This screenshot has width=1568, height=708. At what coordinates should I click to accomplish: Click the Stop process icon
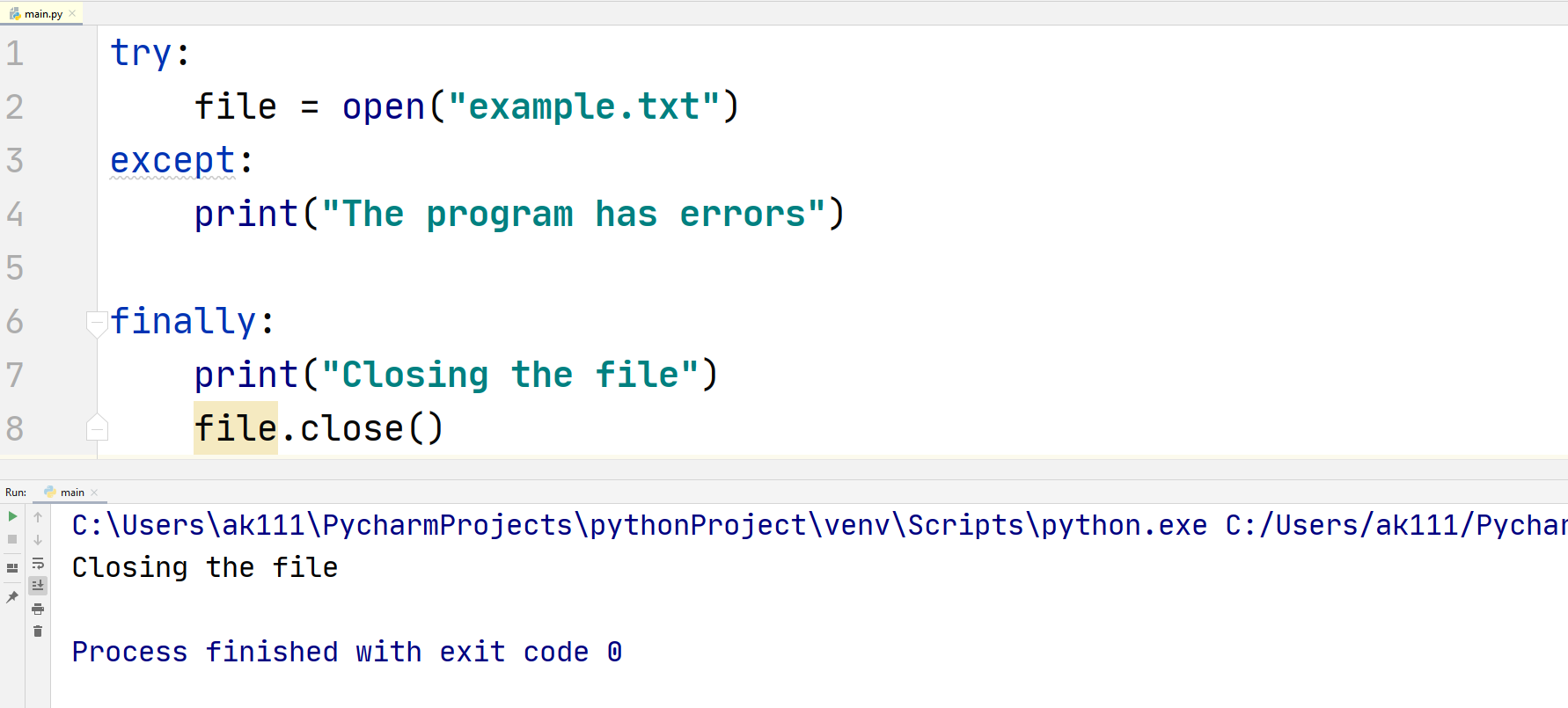point(12,539)
